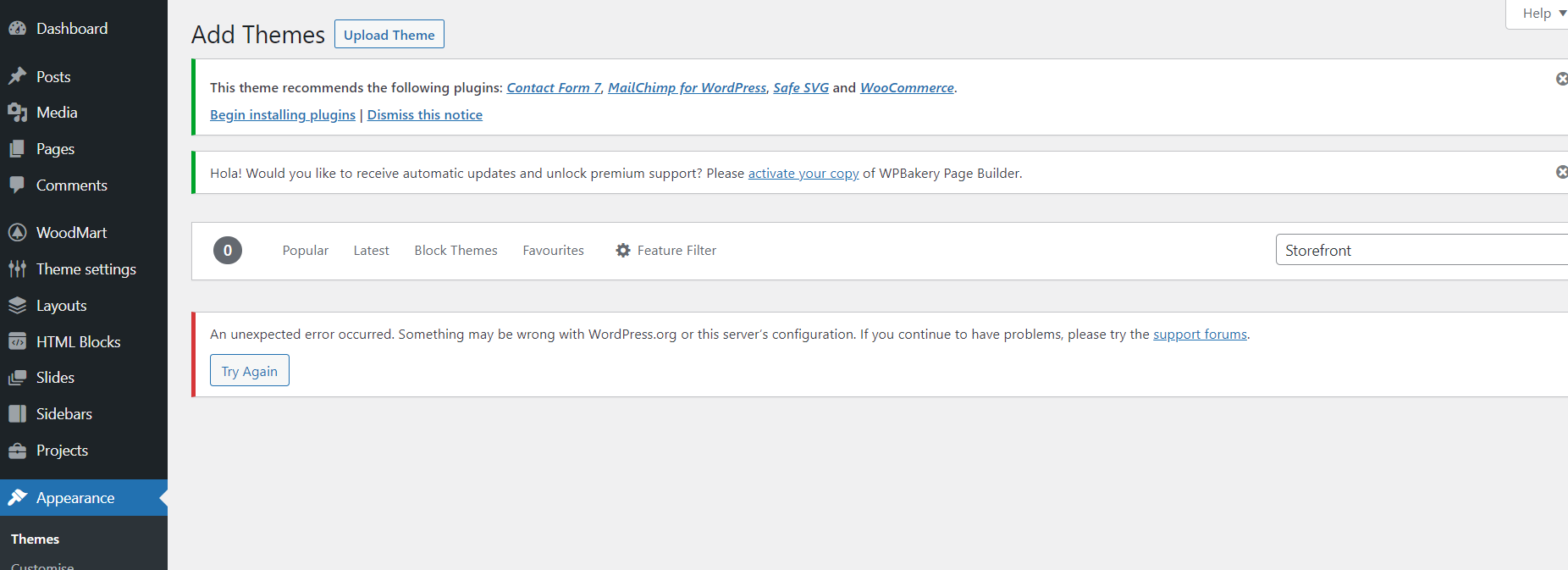Switch to the Popular themes tab

coord(305,251)
